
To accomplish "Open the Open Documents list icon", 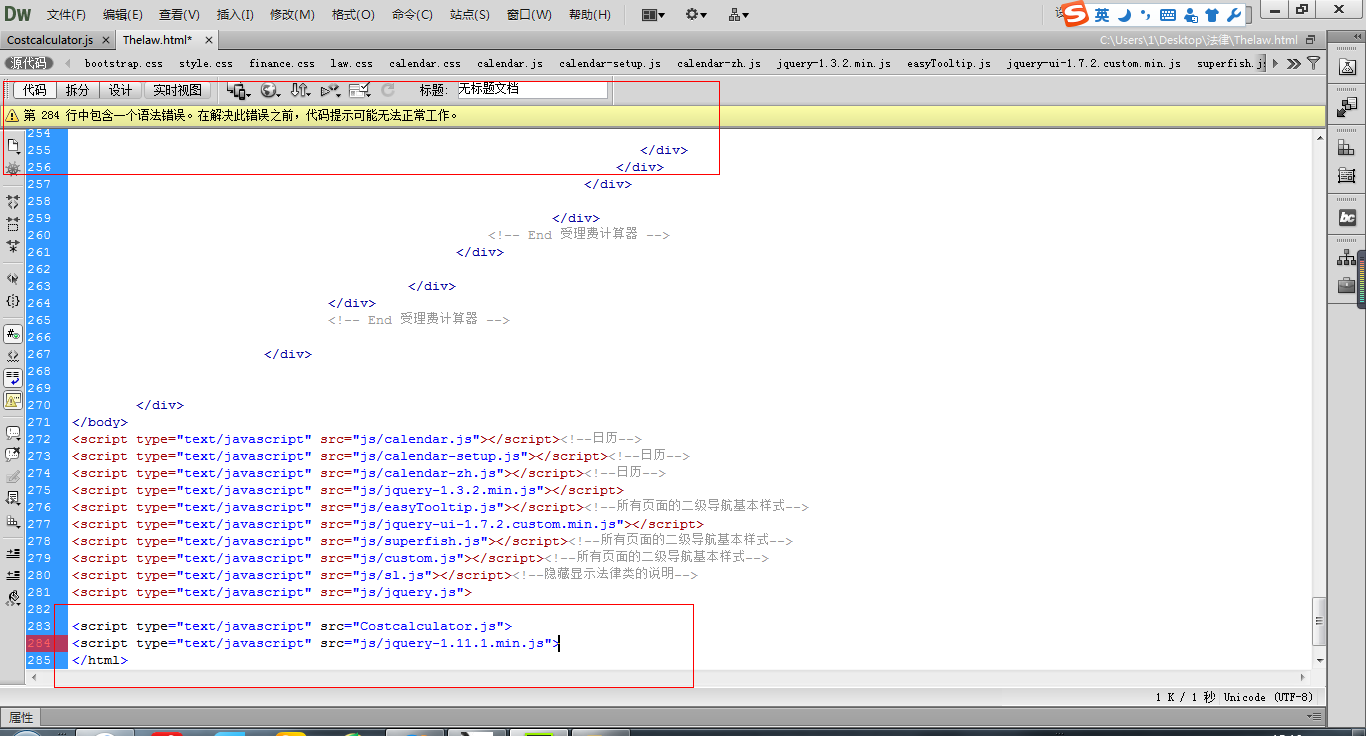I will click(x=13, y=146).
